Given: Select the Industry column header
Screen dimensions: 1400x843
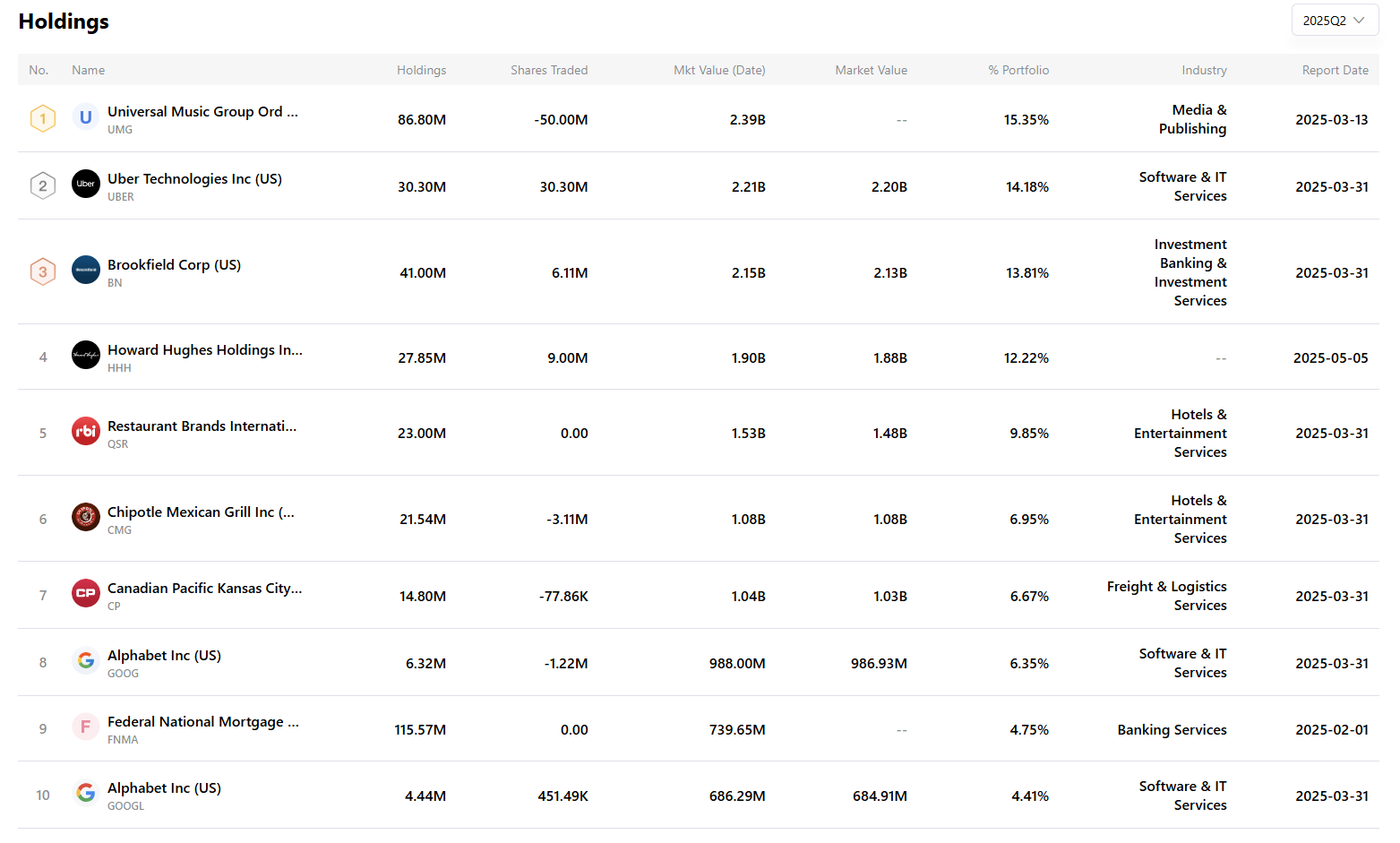Looking at the screenshot, I should 1204,70.
